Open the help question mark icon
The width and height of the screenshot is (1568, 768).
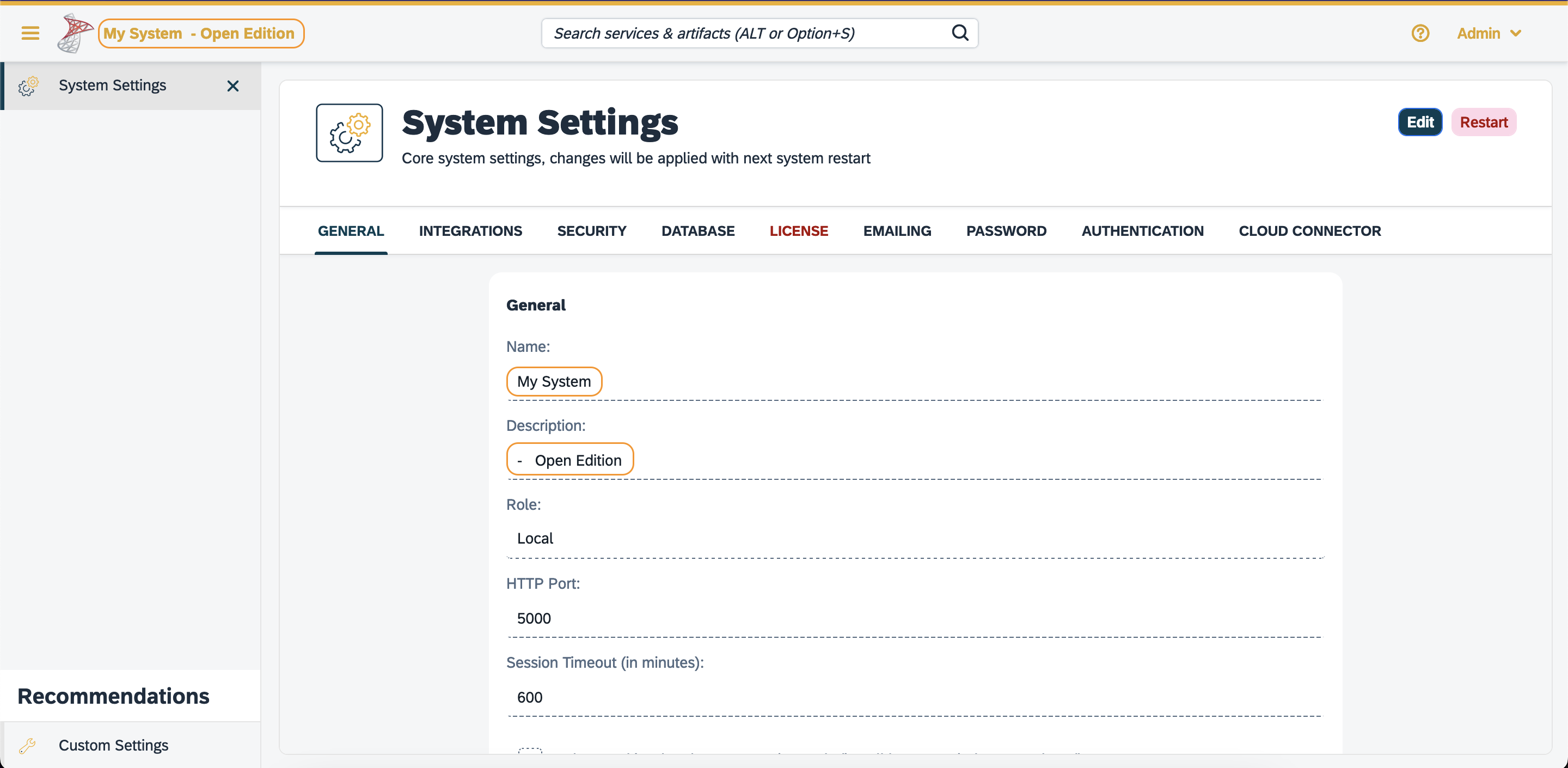tap(1420, 33)
